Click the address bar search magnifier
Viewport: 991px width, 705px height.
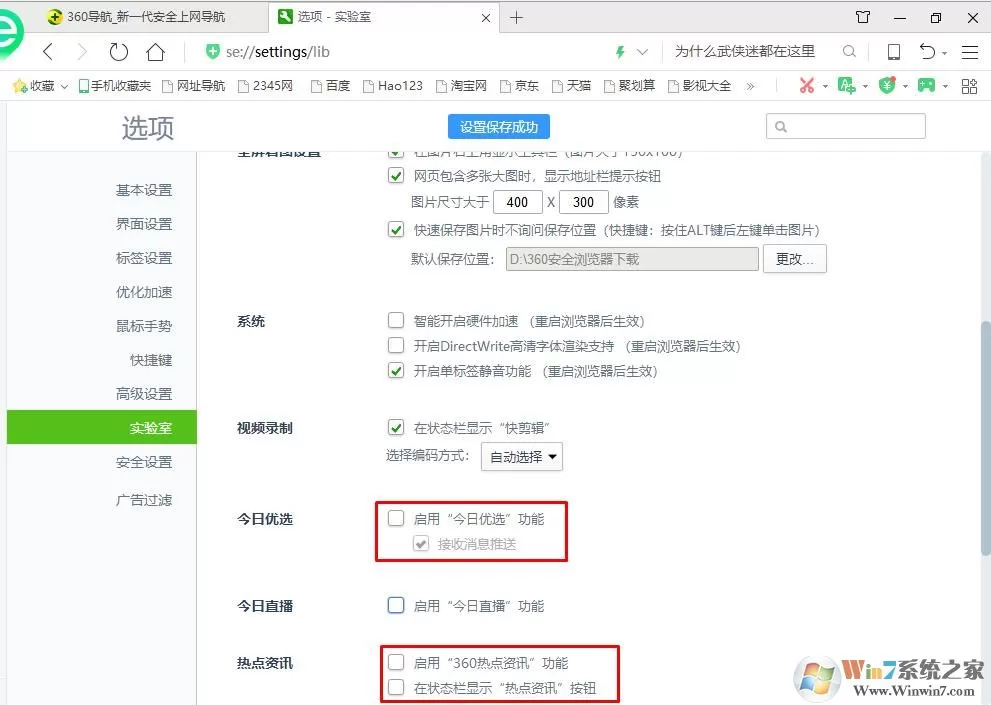point(849,52)
